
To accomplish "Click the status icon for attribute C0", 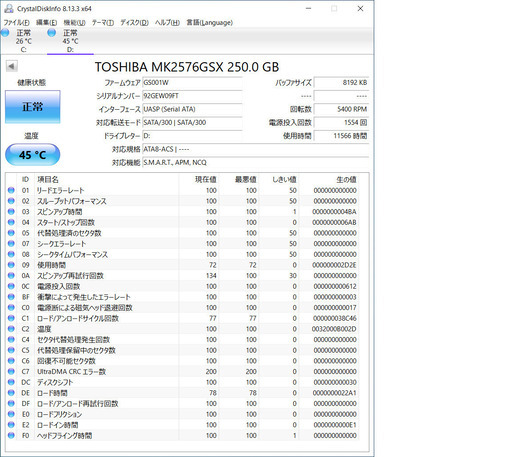I will pos(11,308).
